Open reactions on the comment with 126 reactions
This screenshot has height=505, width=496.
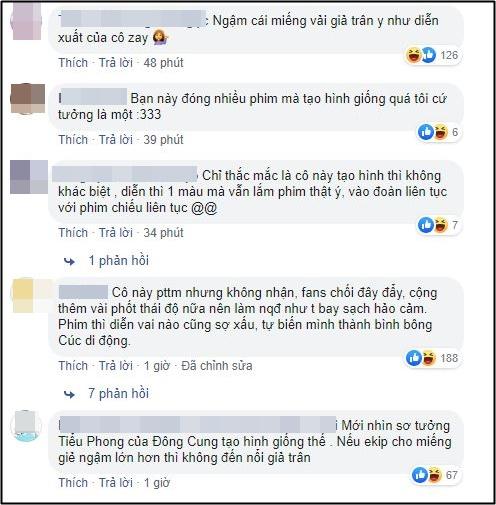point(432,55)
